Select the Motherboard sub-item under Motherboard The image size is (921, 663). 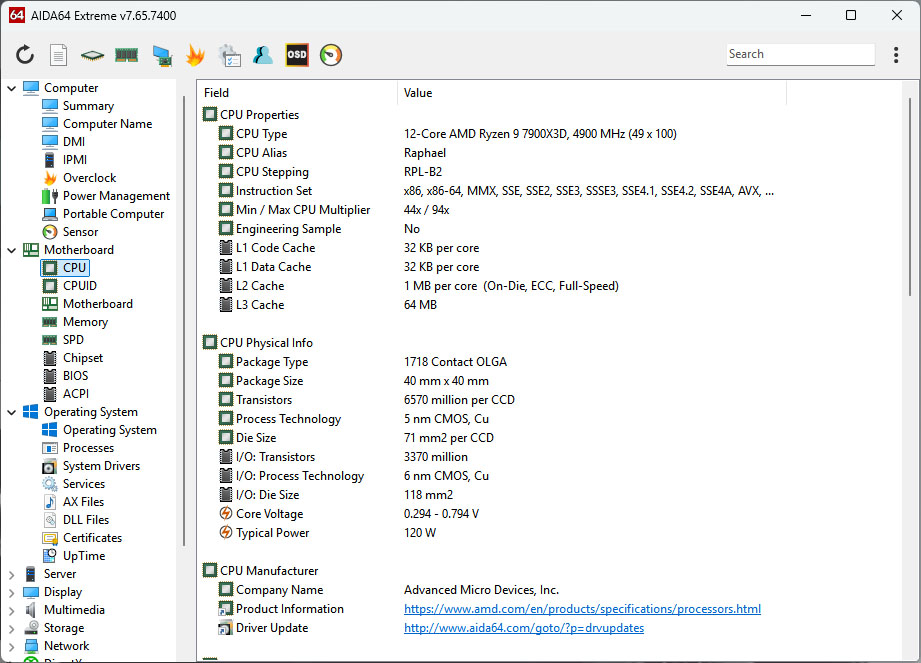click(x=98, y=304)
